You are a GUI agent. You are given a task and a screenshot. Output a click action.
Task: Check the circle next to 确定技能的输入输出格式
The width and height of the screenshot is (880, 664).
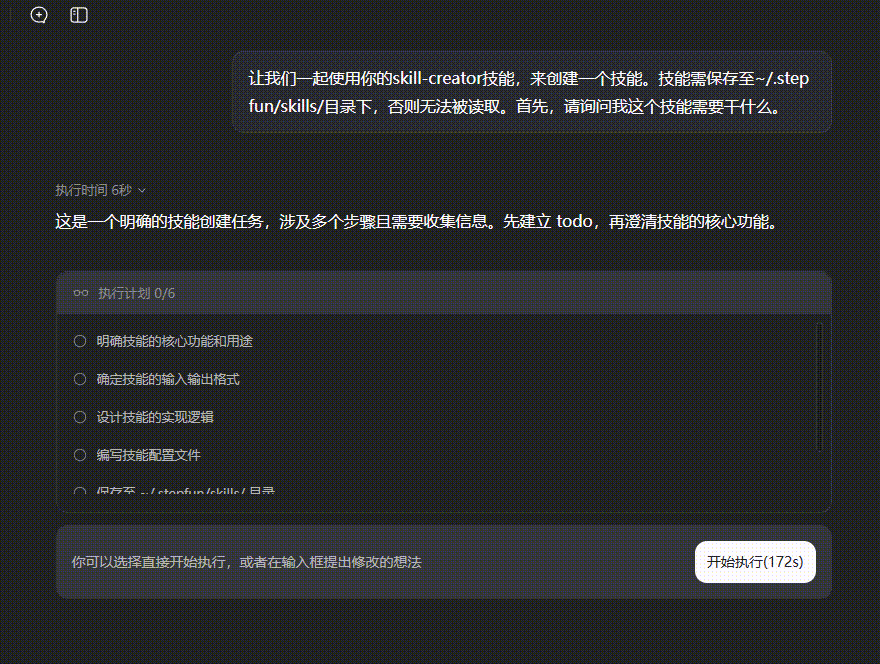pyautogui.click(x=79, y=378)
